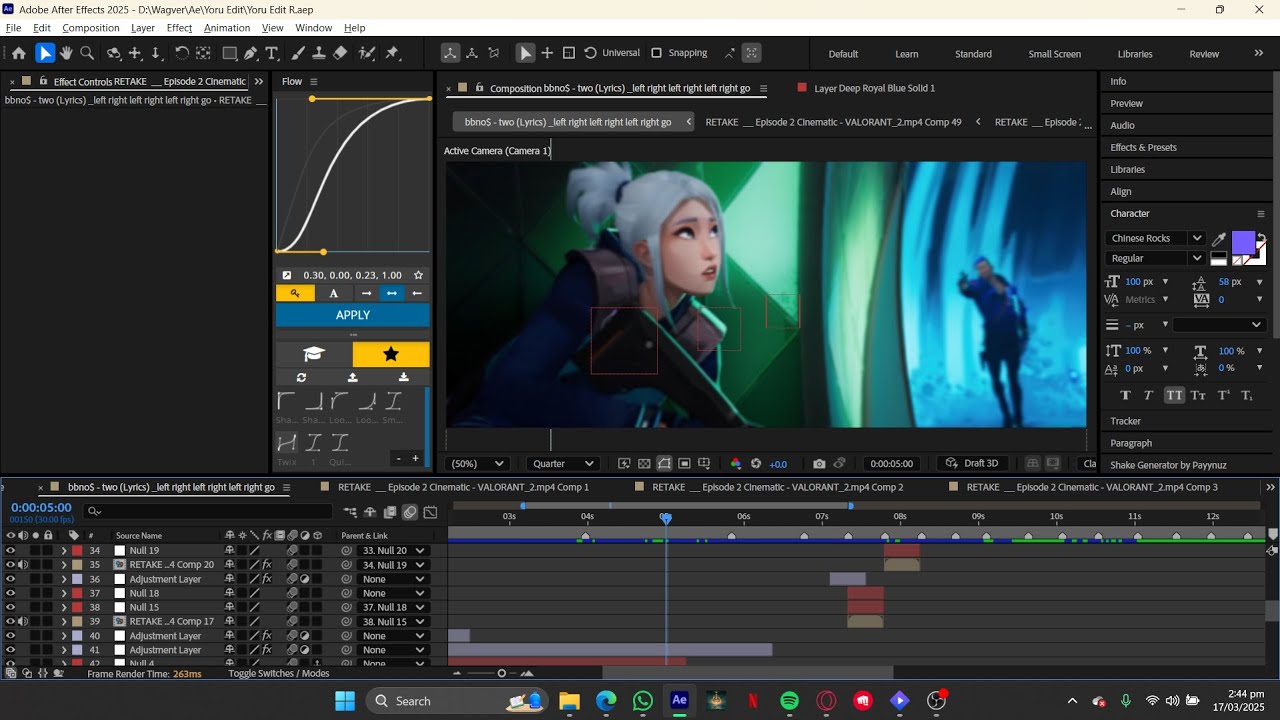Viewport: 1280px width, 720px height.
Task: Toggle Faux Bold T in Character panel
Action: (1126, 396)
